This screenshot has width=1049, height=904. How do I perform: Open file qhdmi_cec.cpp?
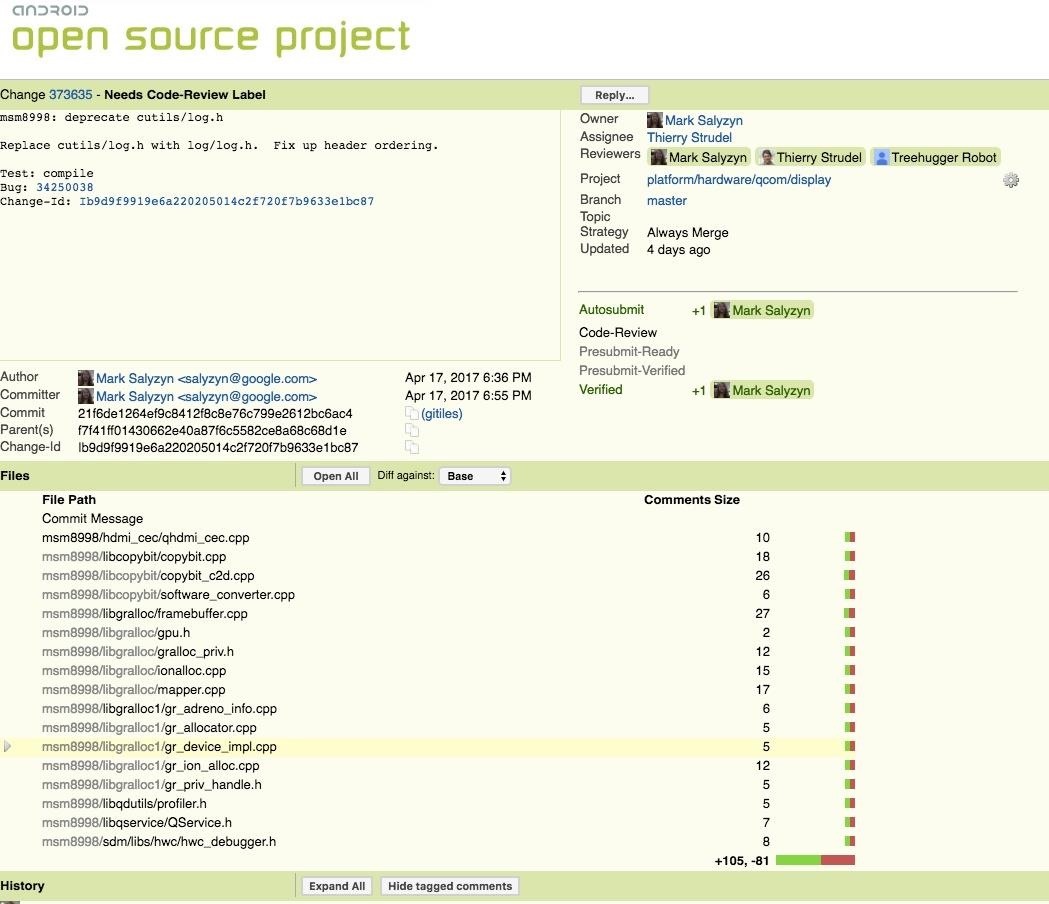pyautogui.click(x=145, y=537)
